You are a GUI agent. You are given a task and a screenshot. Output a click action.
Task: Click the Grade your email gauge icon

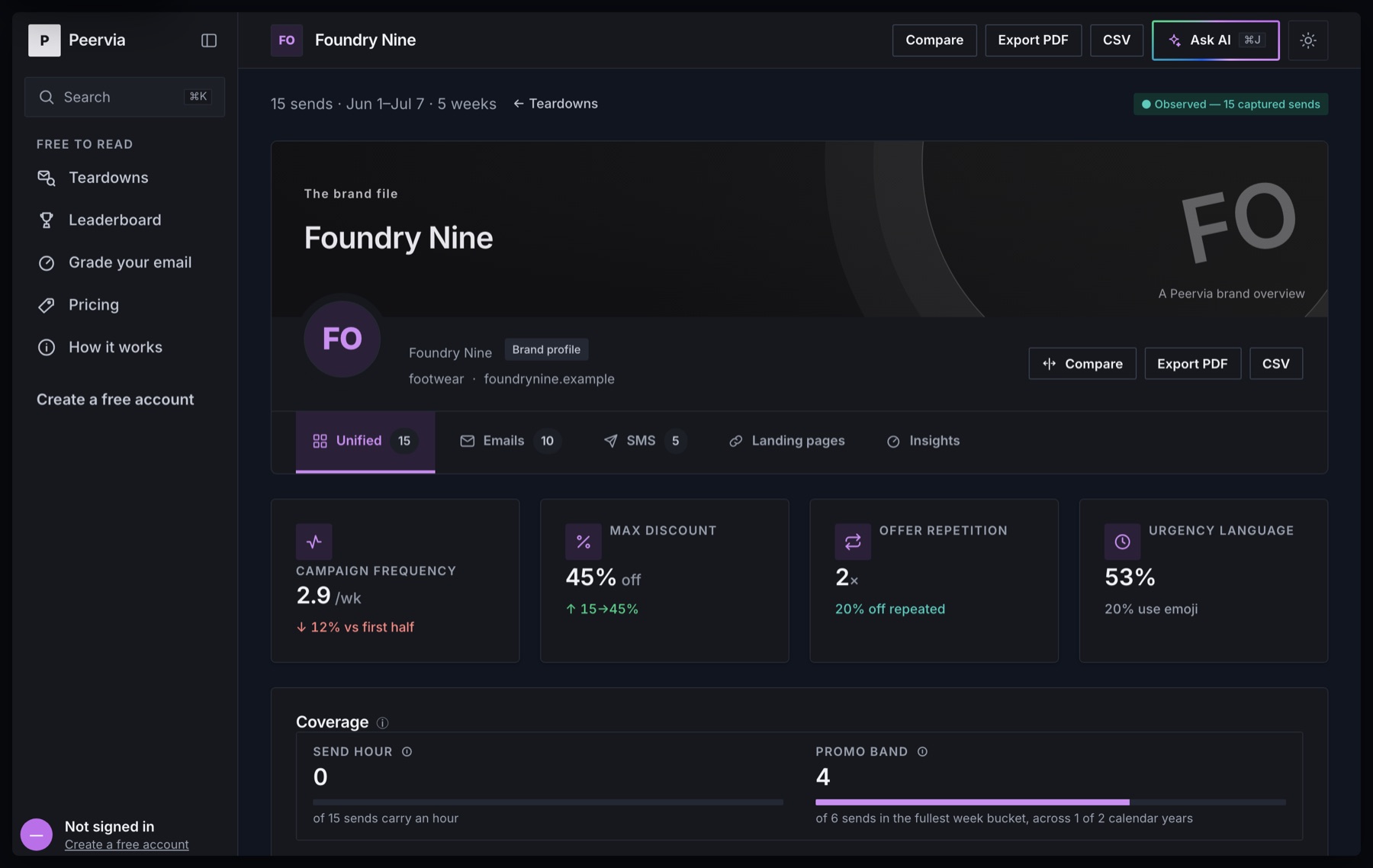click(x=47, y=262)
